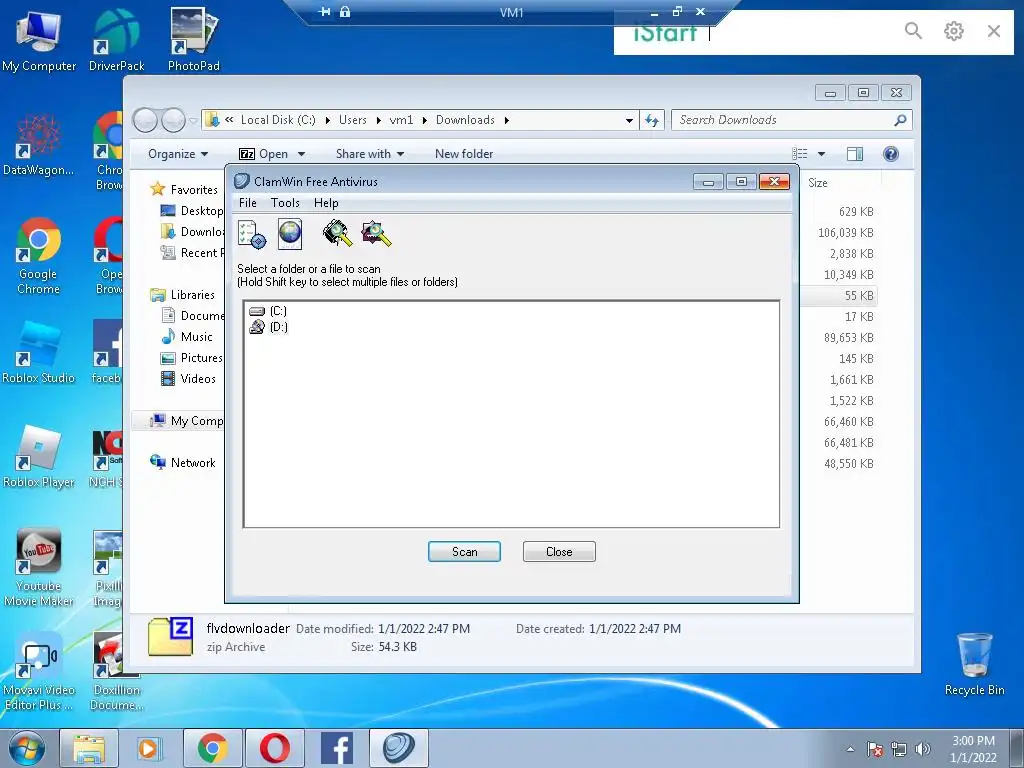1024x768 pixels.
Task: Open the Facebook taskbar icon
Action: [337, 748]
